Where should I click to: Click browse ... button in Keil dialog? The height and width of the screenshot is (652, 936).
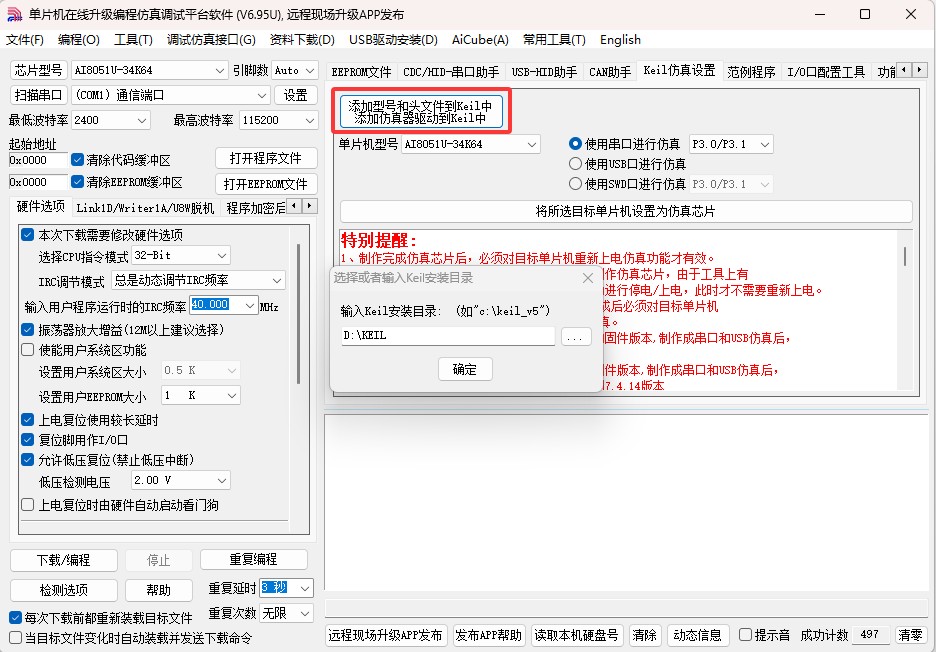pyautogui.click(x=575, y=337)
